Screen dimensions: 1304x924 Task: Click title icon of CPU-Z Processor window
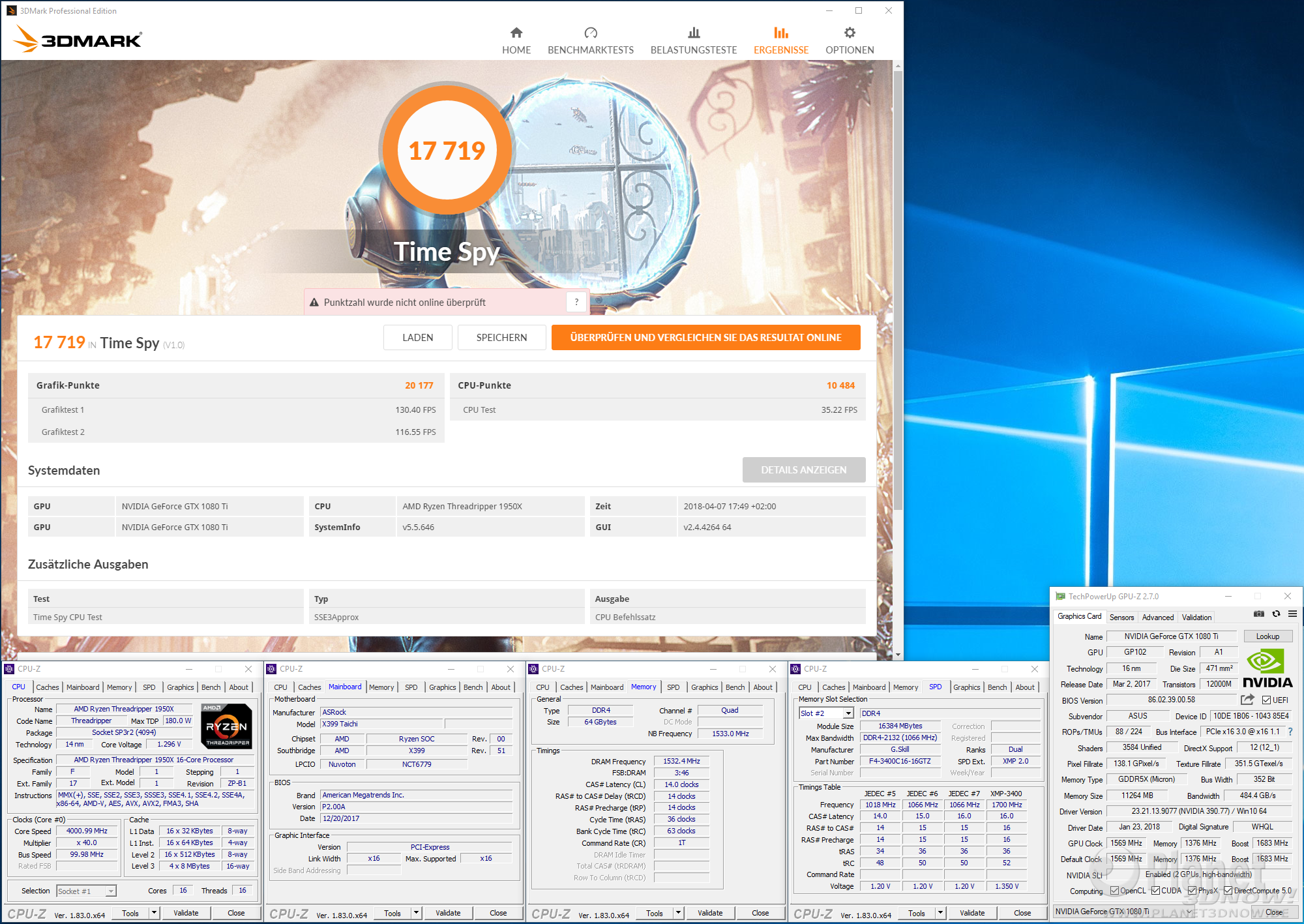[9, 669]
